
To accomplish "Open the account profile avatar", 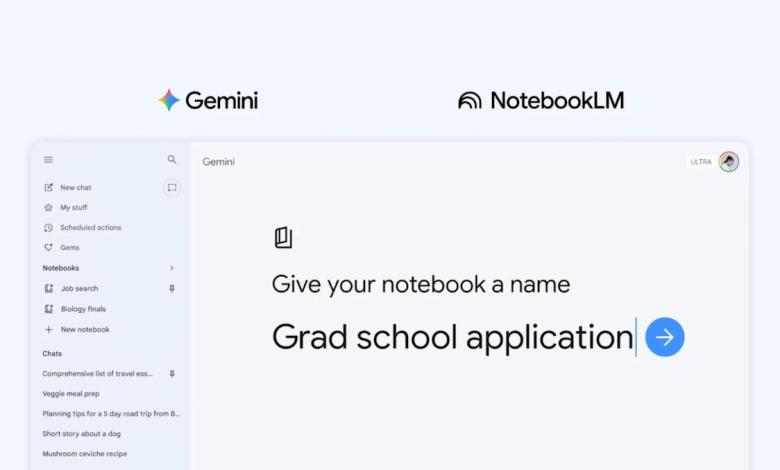I will click(729, 162).
